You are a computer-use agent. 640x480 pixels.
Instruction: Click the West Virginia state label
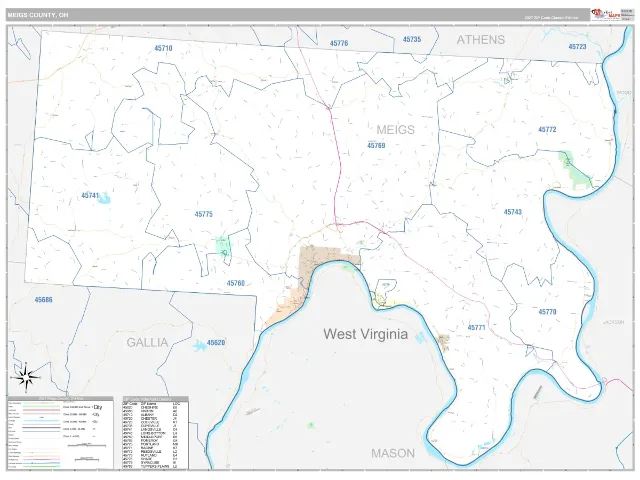(366, 334)
